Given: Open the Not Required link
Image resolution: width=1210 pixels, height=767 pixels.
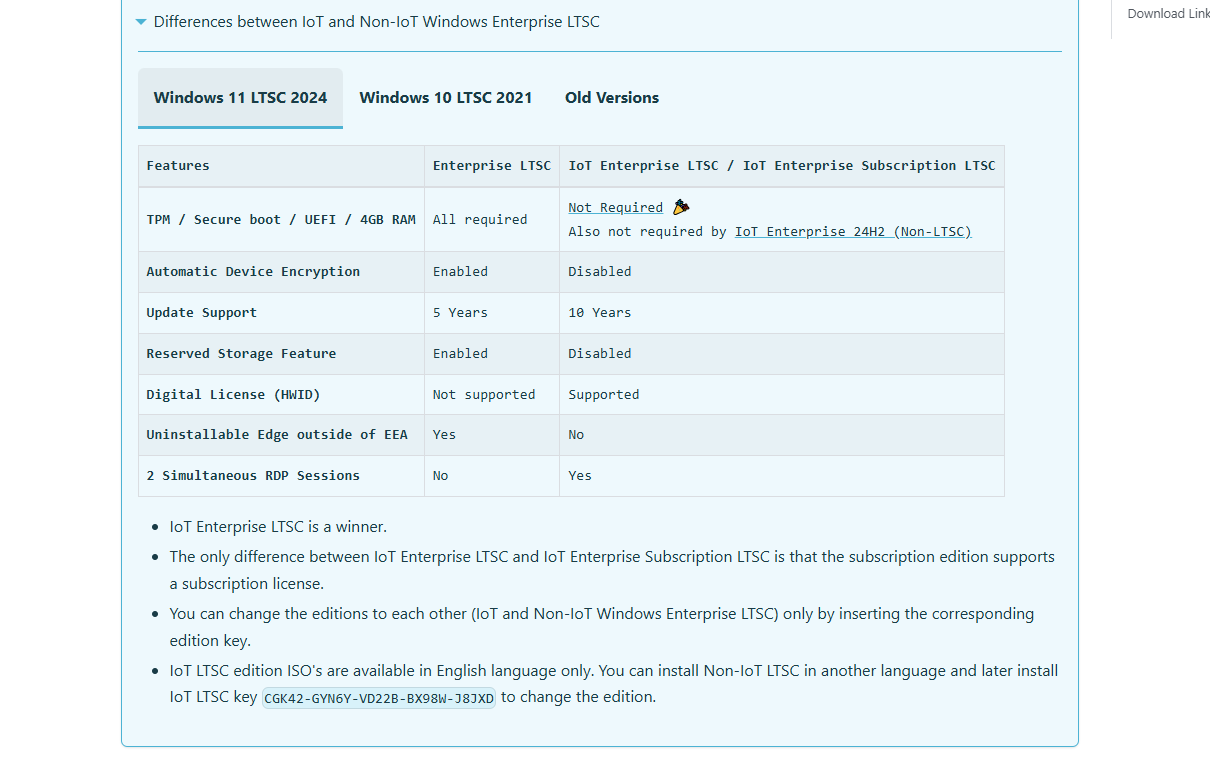Looking at the screenshot, I should [x=615, y=208].
